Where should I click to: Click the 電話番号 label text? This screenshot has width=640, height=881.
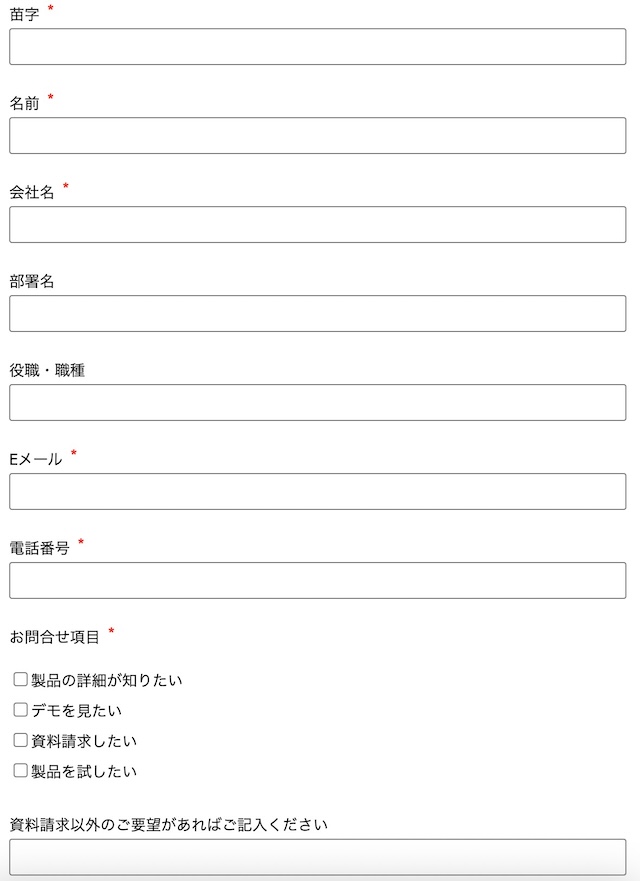coord(40,548)
